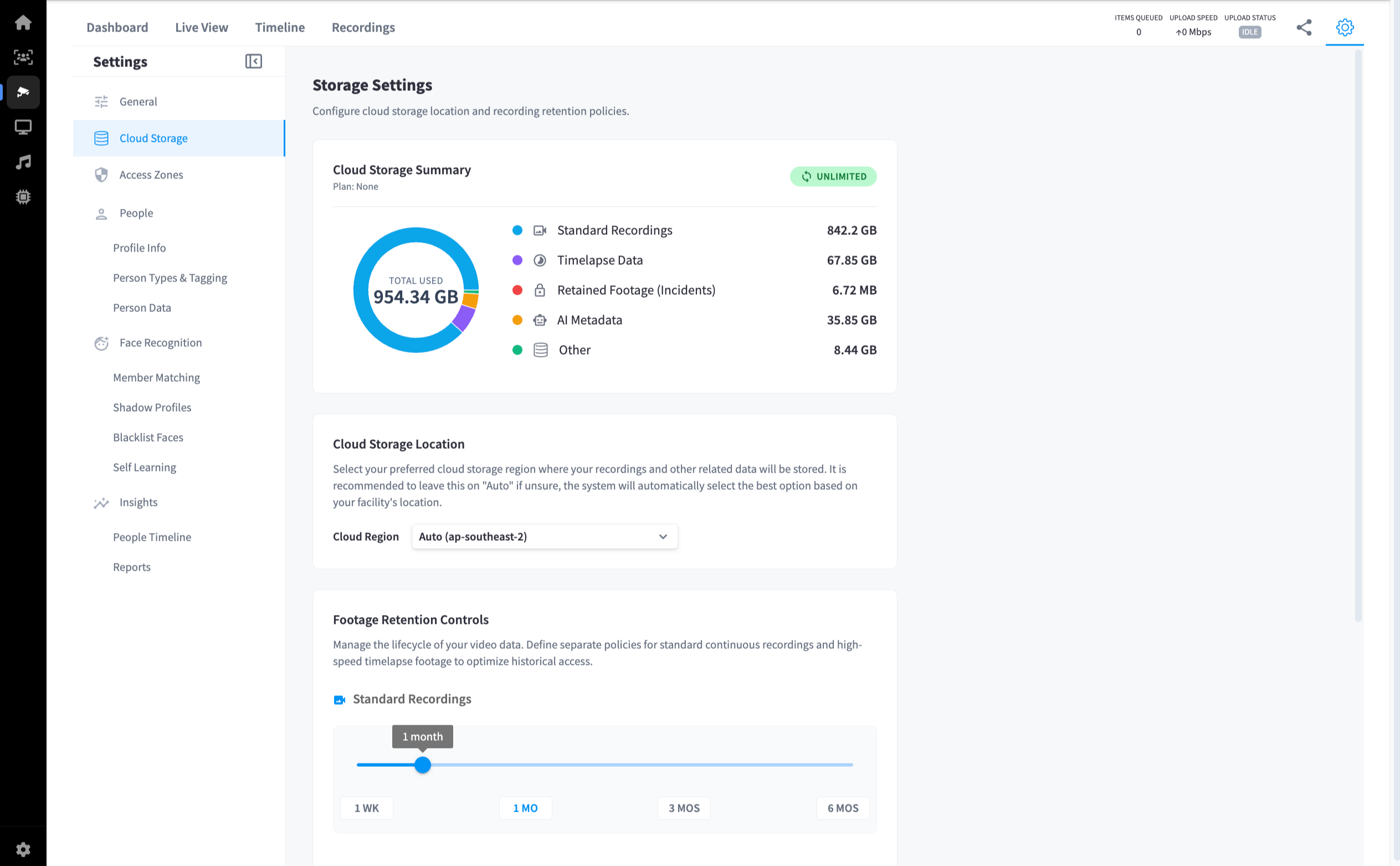Open the music note icon in left rail

(23, 162)
